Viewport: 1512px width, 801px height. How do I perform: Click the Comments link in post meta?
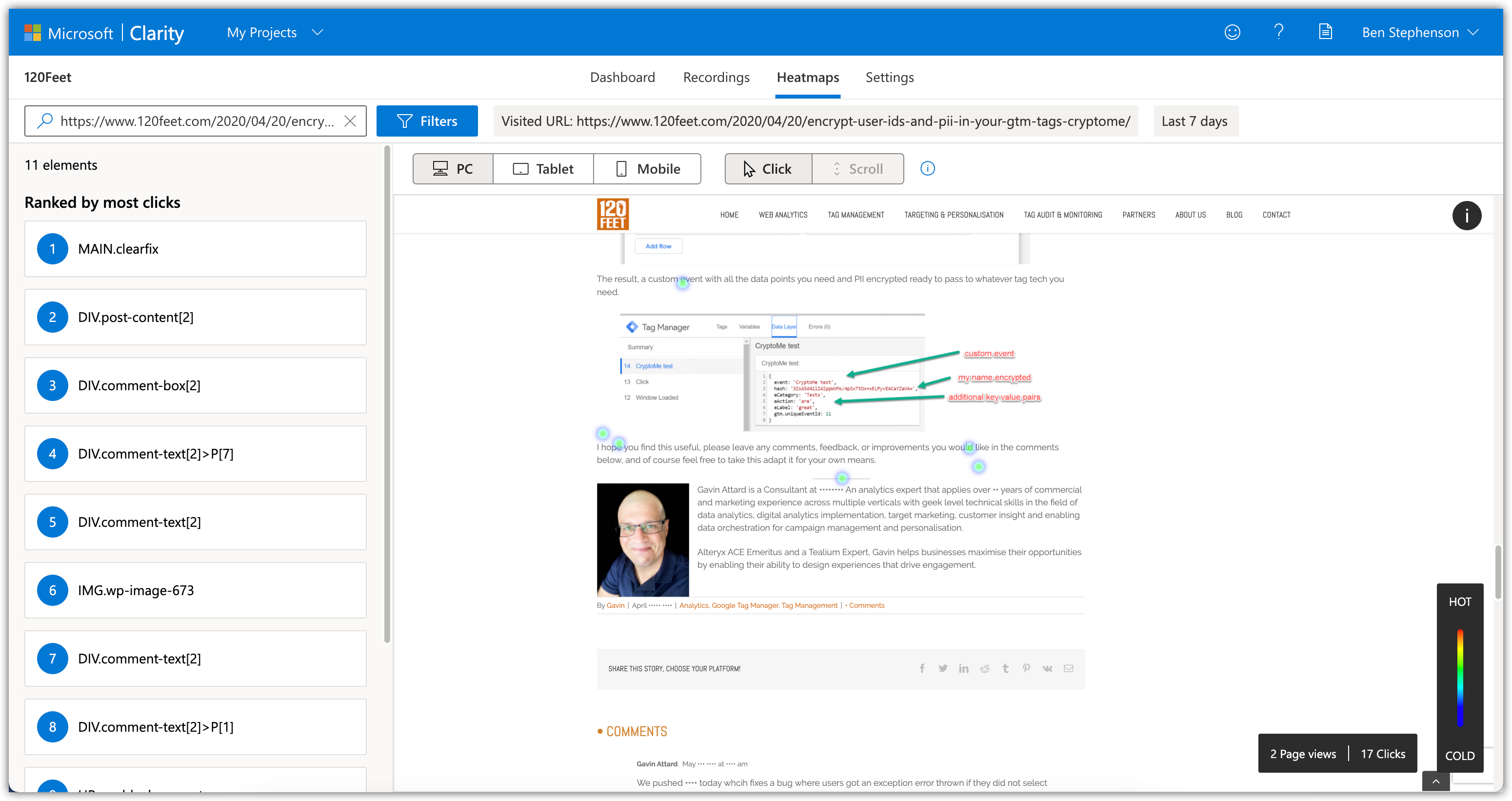866,605
